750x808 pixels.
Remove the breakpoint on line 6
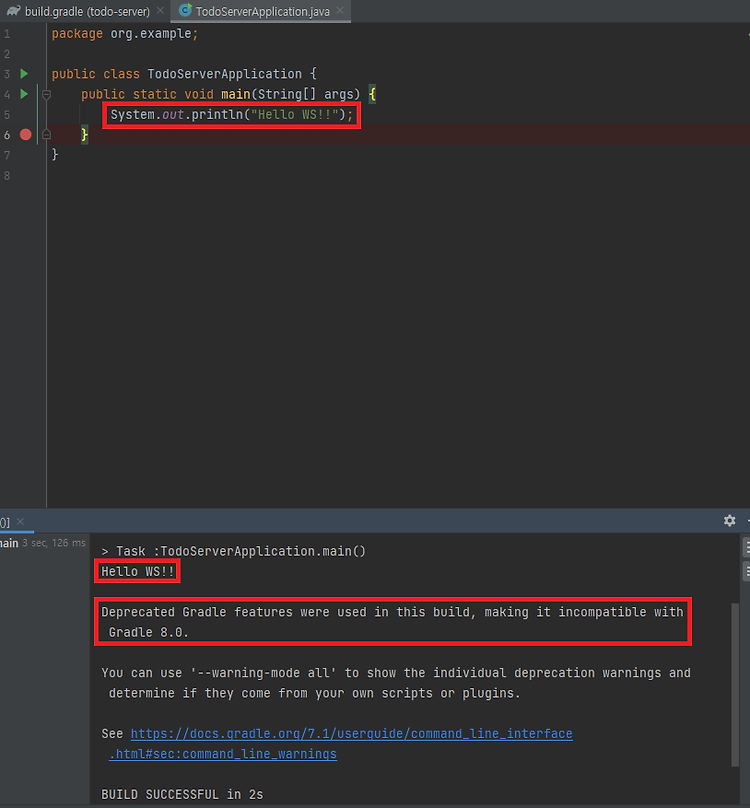point(25,134)
